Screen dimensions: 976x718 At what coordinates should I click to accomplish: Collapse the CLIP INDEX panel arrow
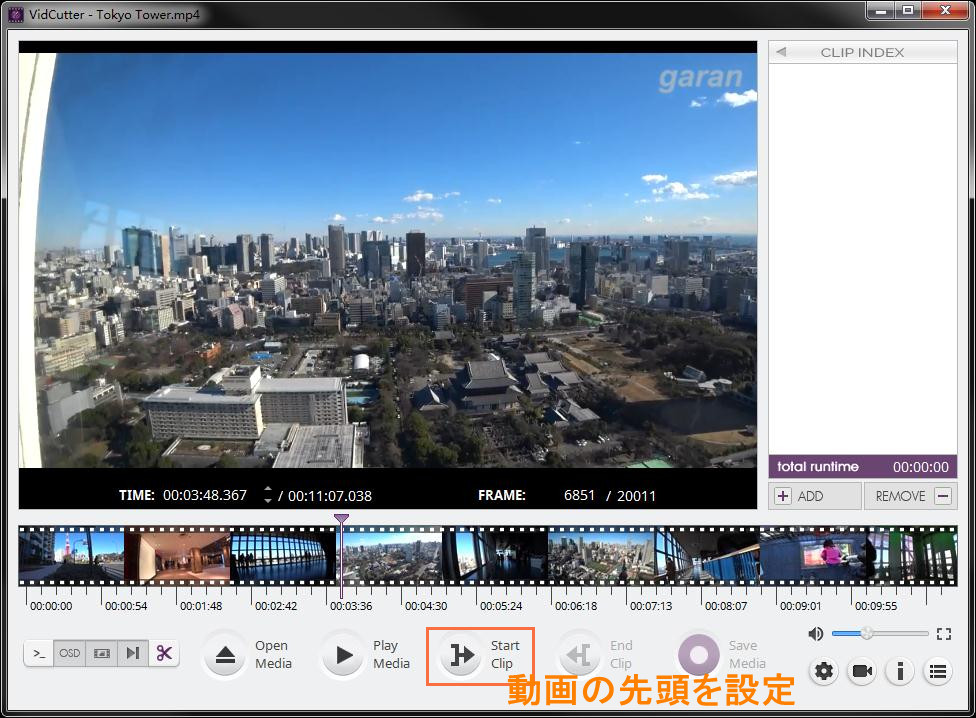[x=779, y=51]
